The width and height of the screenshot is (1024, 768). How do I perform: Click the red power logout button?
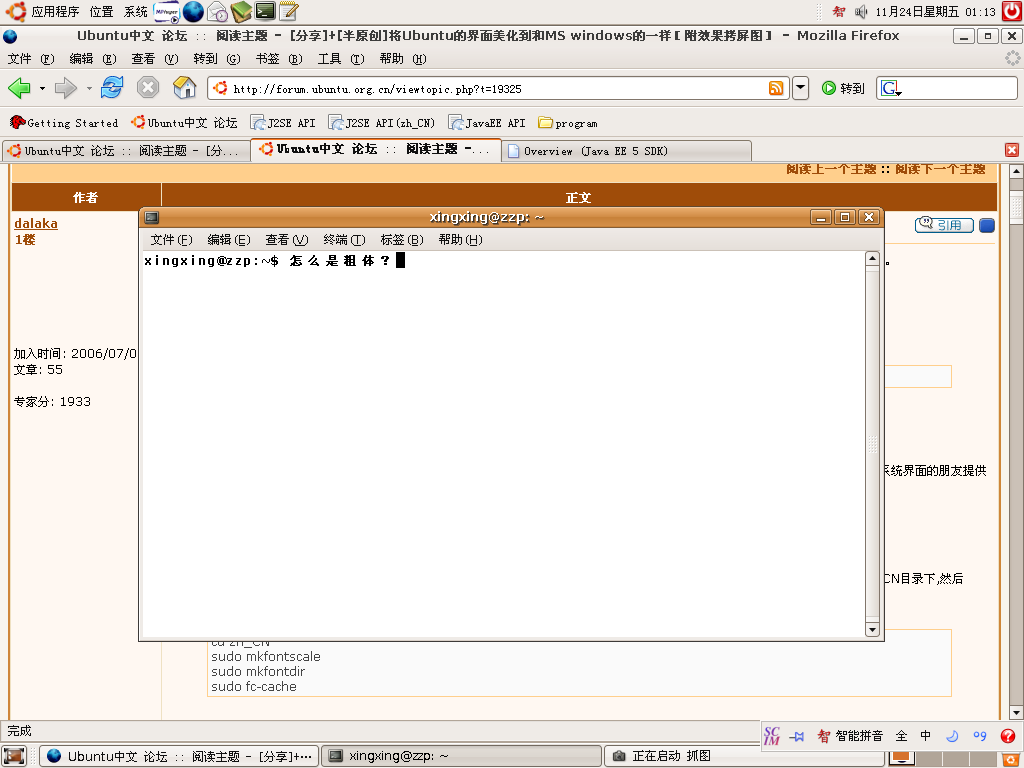pos(1012,11)
